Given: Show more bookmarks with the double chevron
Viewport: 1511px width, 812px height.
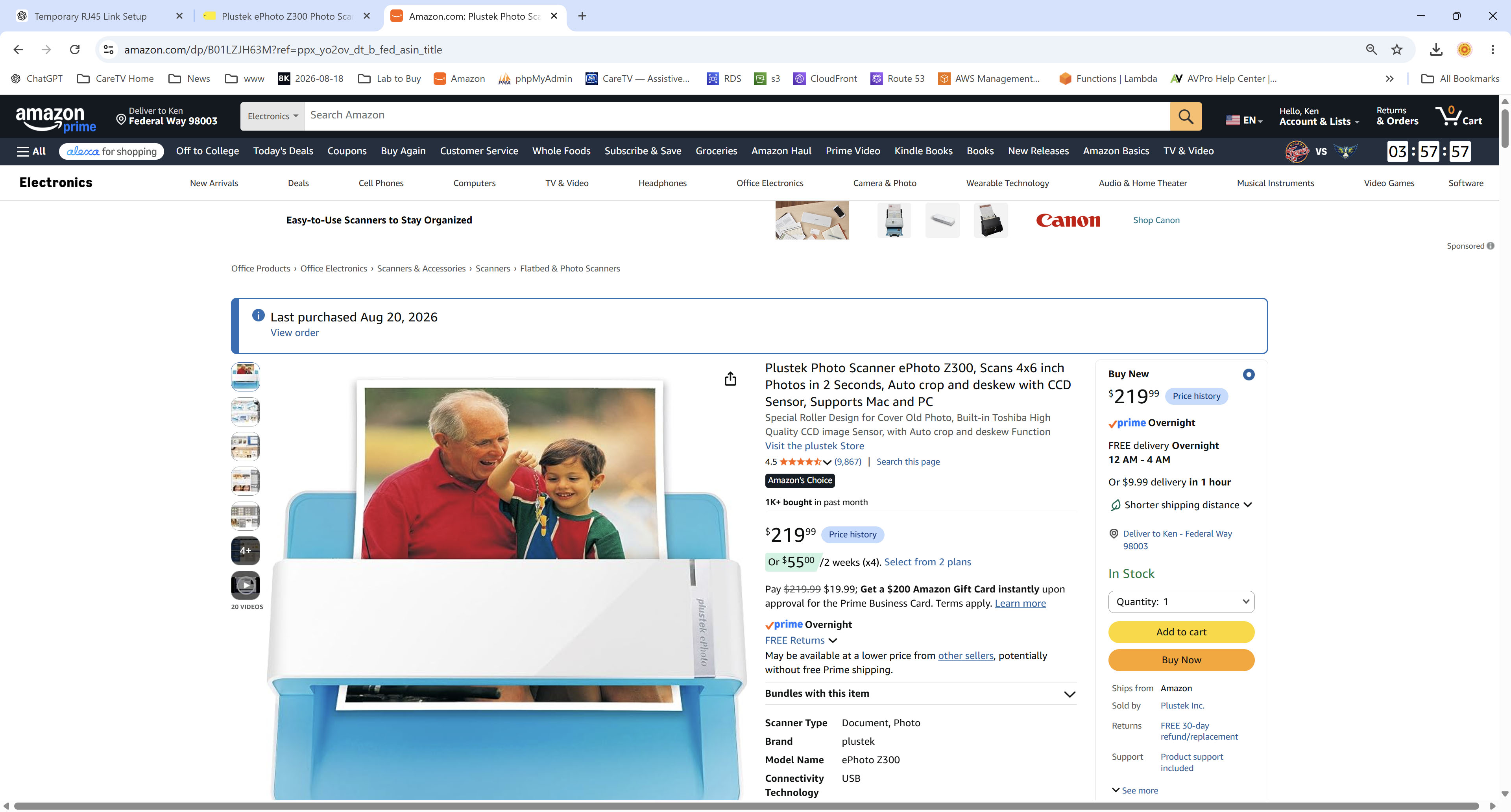Looking at the screenshot, I should 1389,79.
